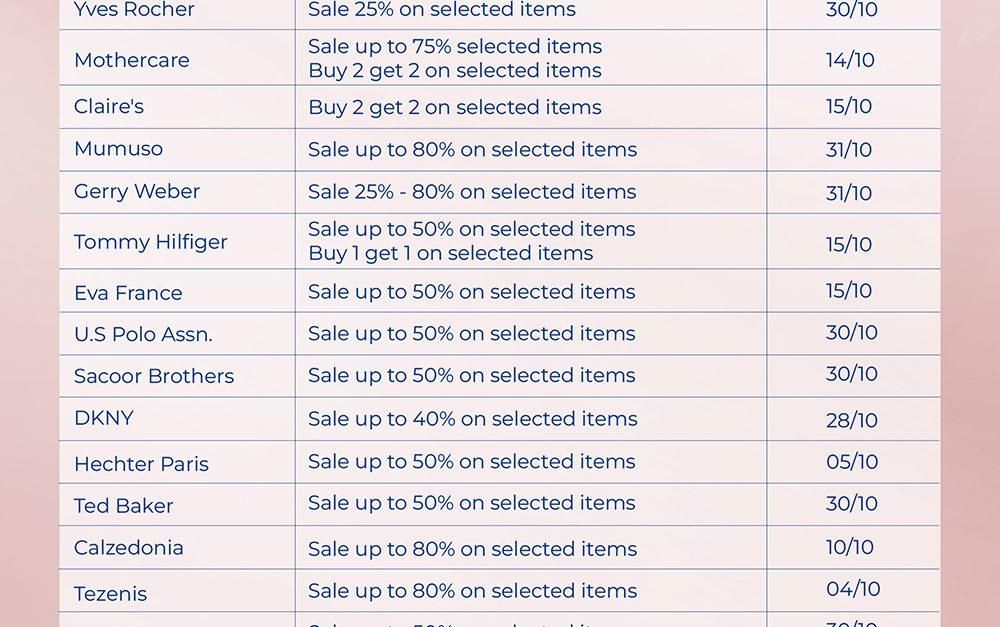Click the Claire's brand entry

tap(109, 107)
